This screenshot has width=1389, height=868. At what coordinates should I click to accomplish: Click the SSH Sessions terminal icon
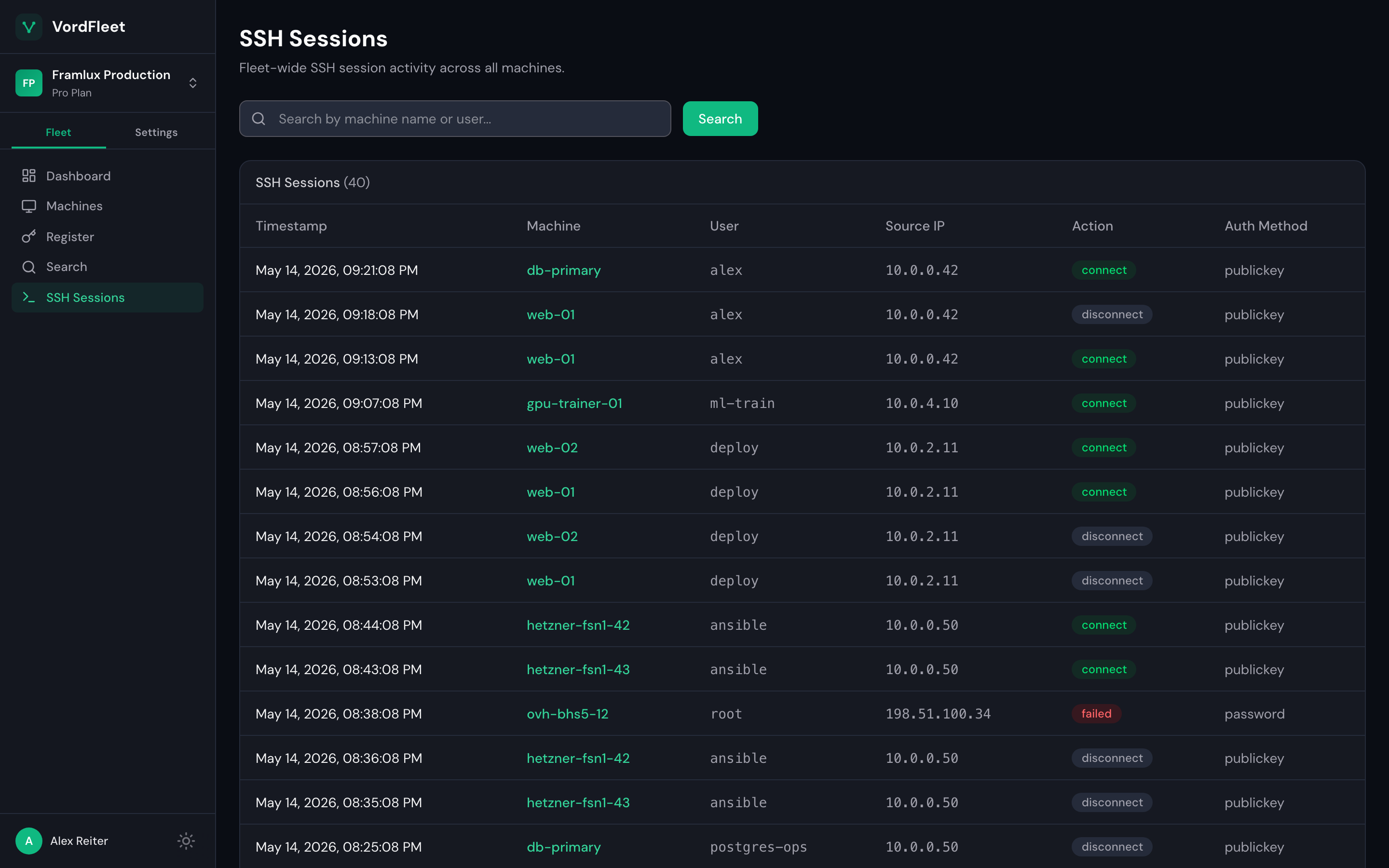(x=29, y=298)
